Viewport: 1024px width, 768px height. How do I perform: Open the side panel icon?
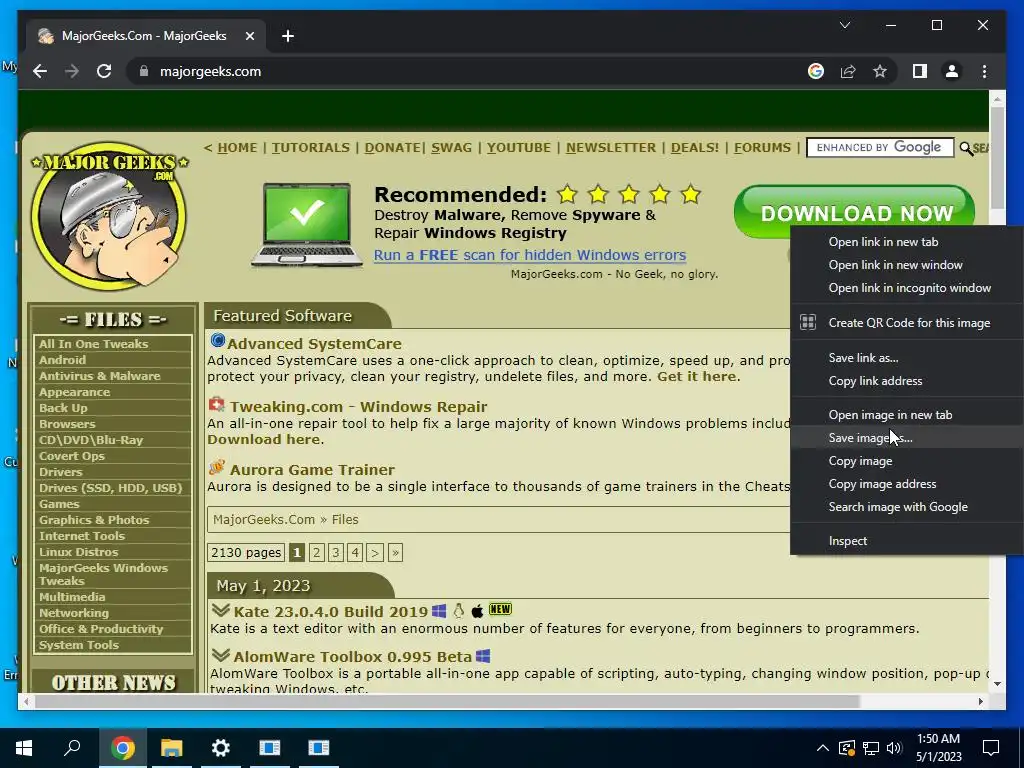(x=920, y=71)
